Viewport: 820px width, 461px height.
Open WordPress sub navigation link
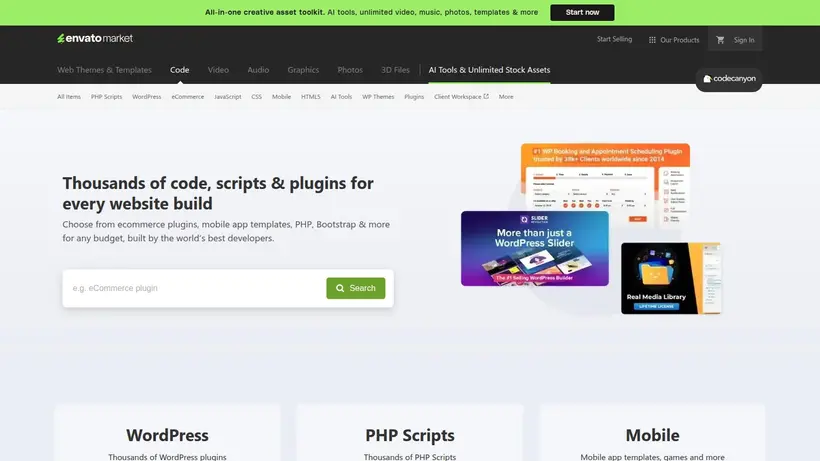146,97
